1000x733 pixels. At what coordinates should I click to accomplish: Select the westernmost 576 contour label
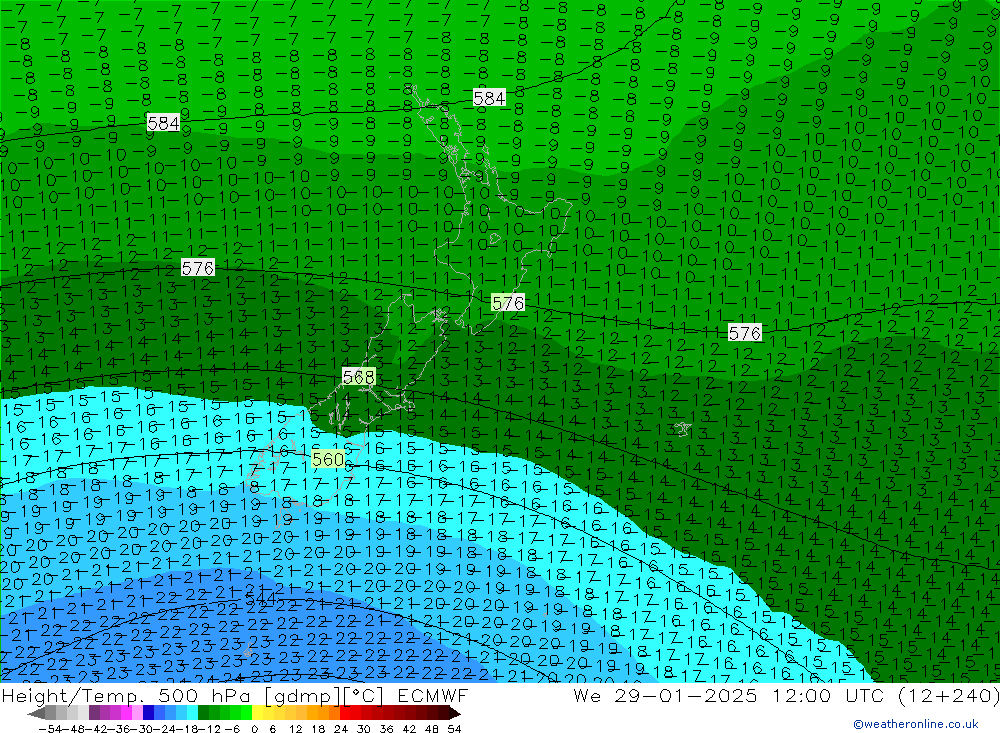coord(198,268)
